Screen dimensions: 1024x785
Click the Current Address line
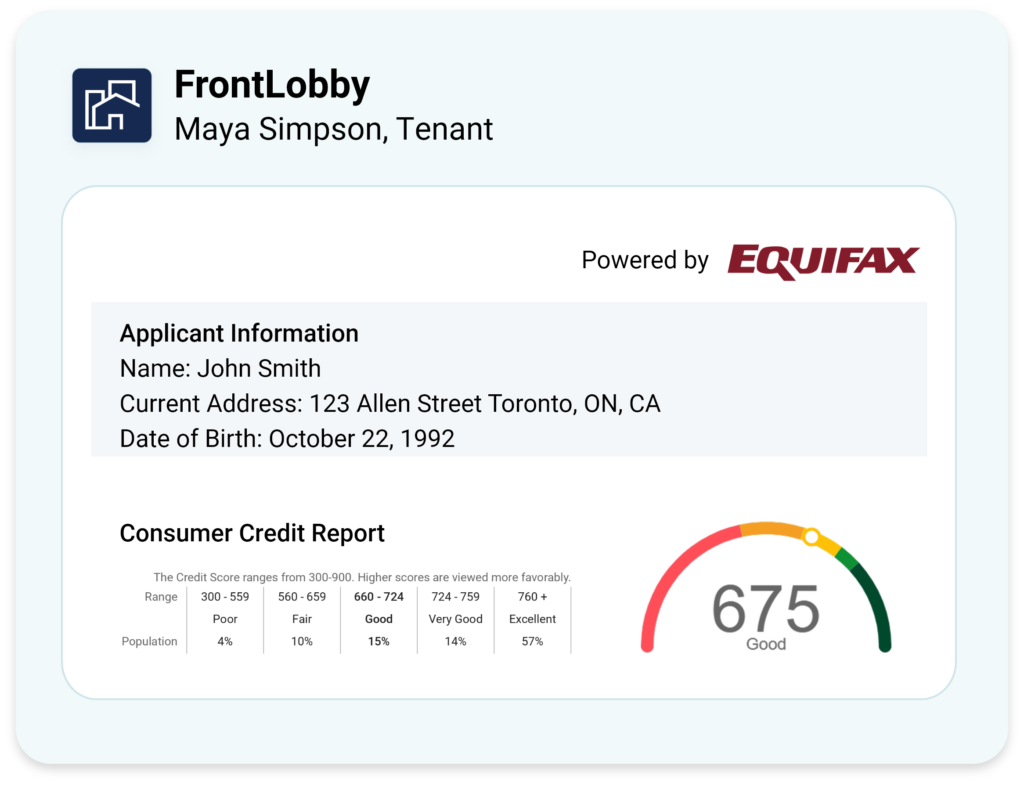point(390,404)
